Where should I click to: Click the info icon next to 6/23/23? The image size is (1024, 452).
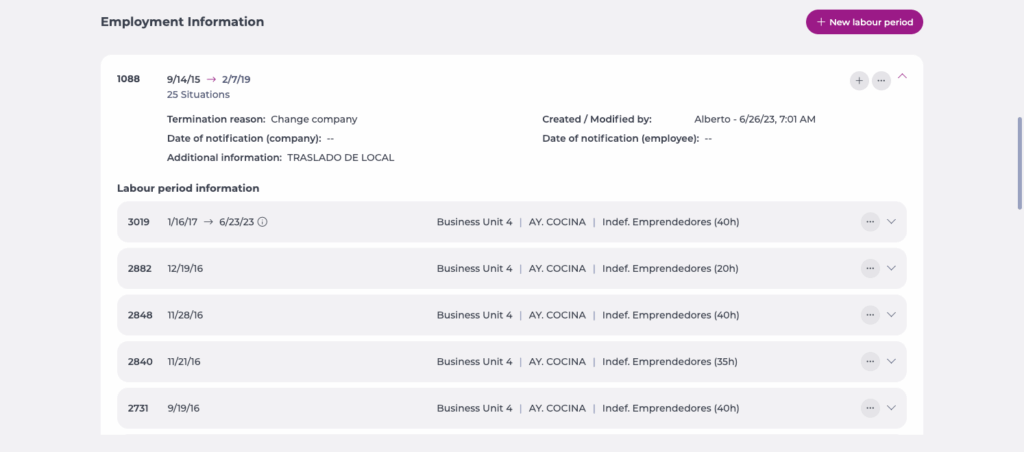pos(262,222)
